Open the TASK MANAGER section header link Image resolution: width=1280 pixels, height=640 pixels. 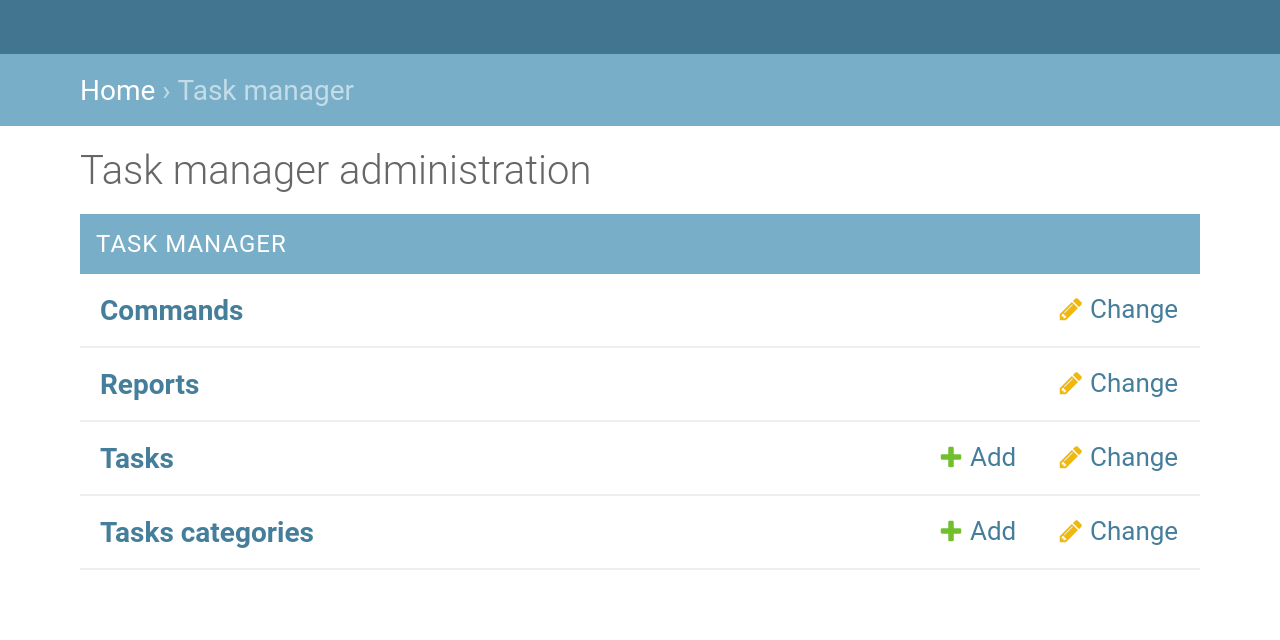click(191, 244)
